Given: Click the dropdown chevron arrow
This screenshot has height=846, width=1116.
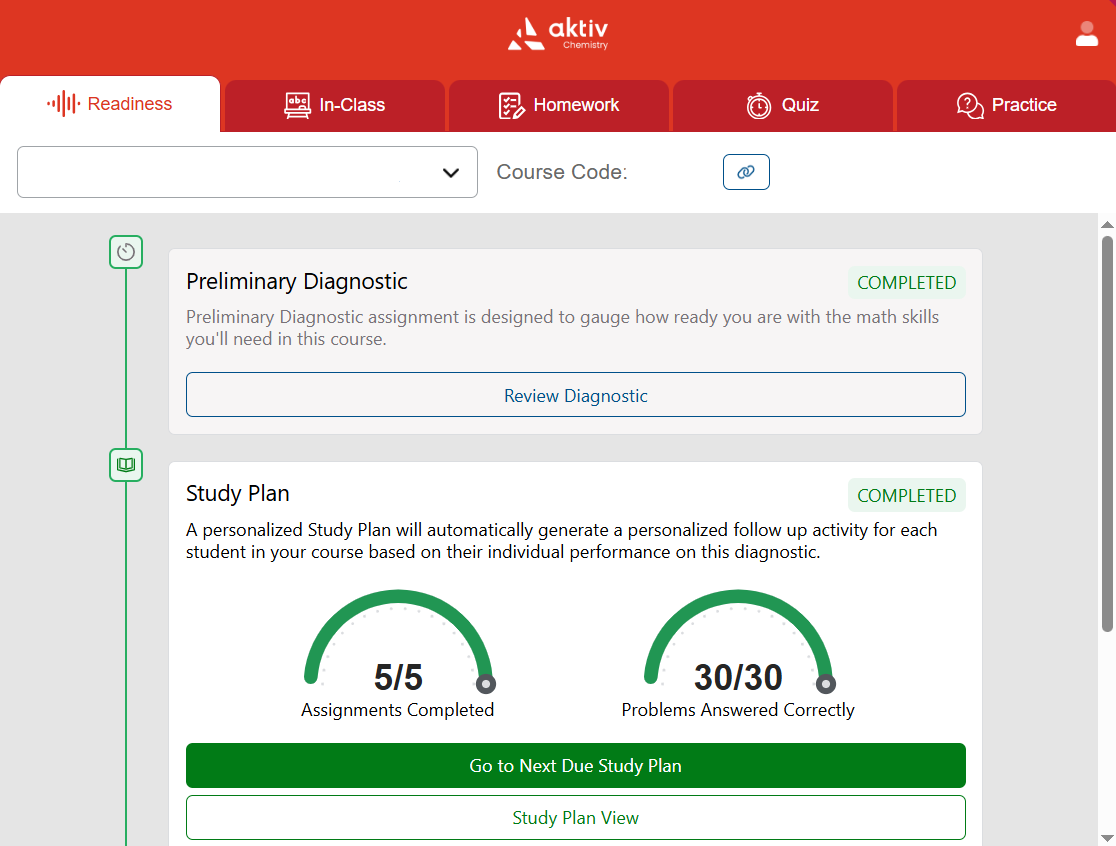Looking at the screenshot, I should pos(450,172).
